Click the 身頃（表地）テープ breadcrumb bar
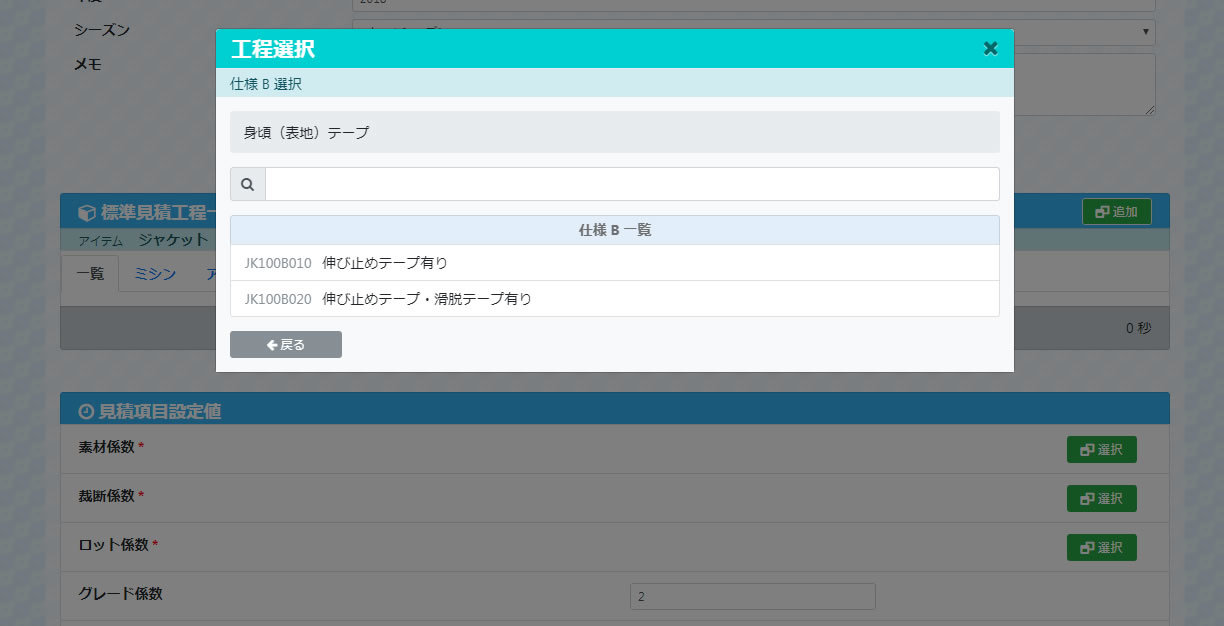 point(614,132)
